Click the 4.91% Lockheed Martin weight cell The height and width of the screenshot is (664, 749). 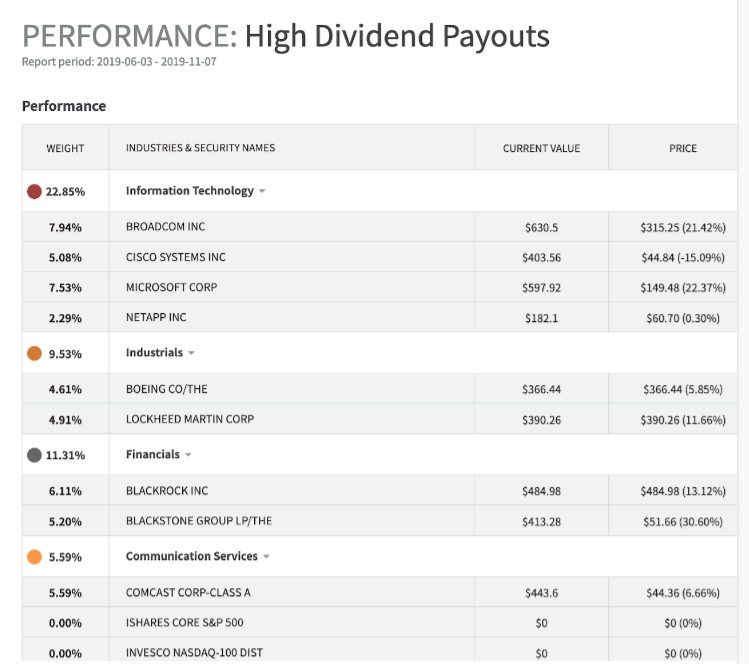65,420
